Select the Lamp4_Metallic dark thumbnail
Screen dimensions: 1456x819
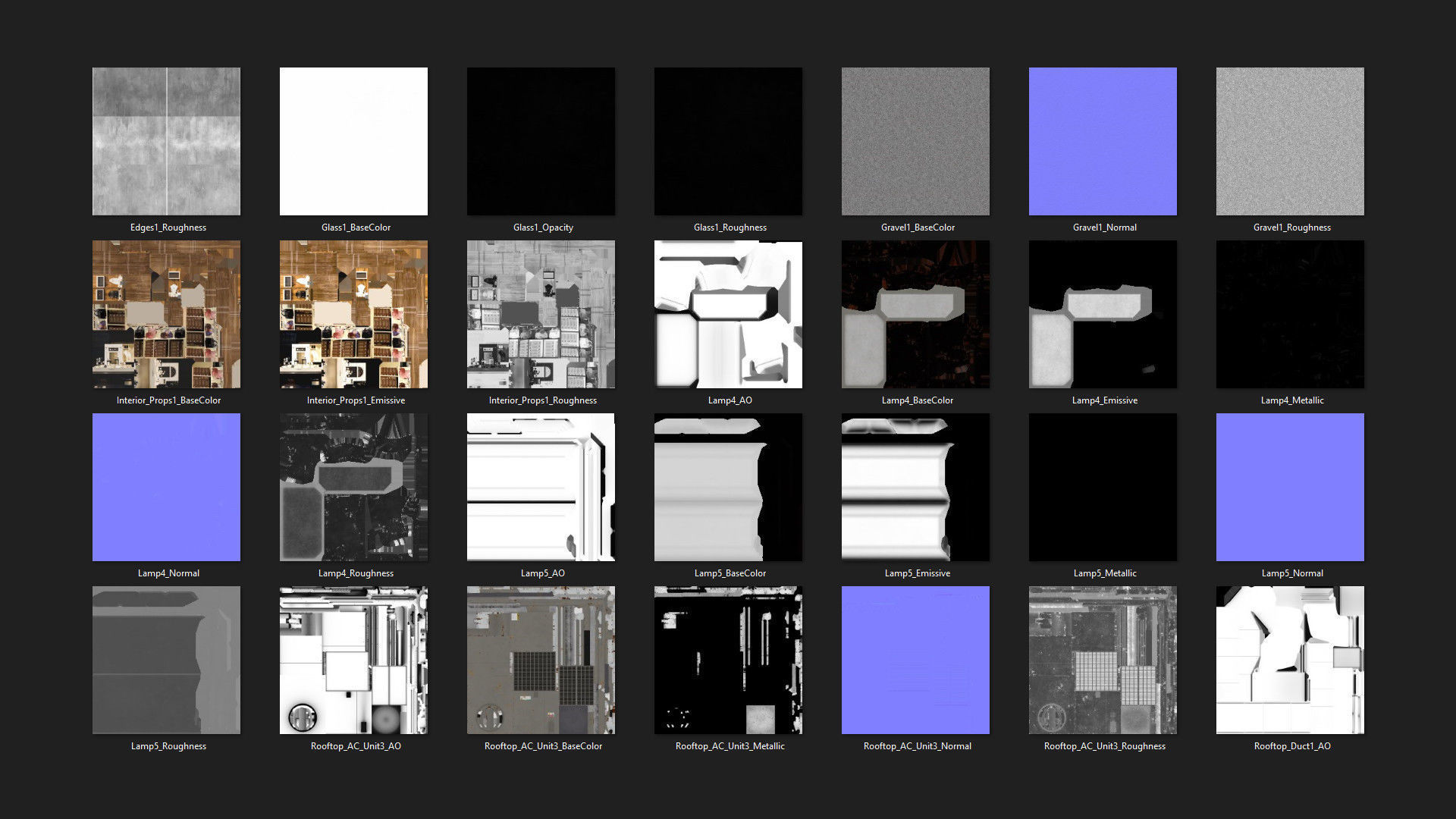click(x=1290, y=314)
